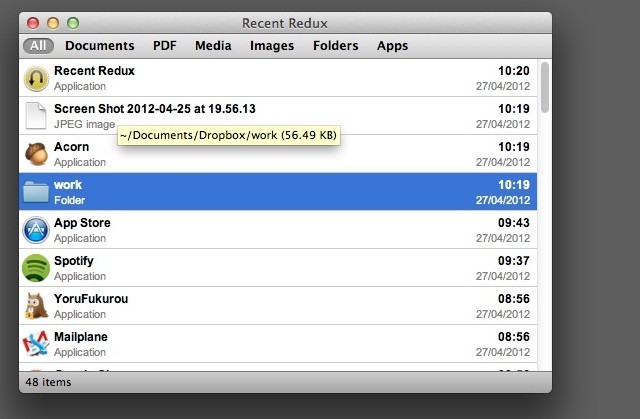Click the Recent Redux window title
Image resolution: width=640 pixels, height=419 pixels.
(x=284, y=23)
